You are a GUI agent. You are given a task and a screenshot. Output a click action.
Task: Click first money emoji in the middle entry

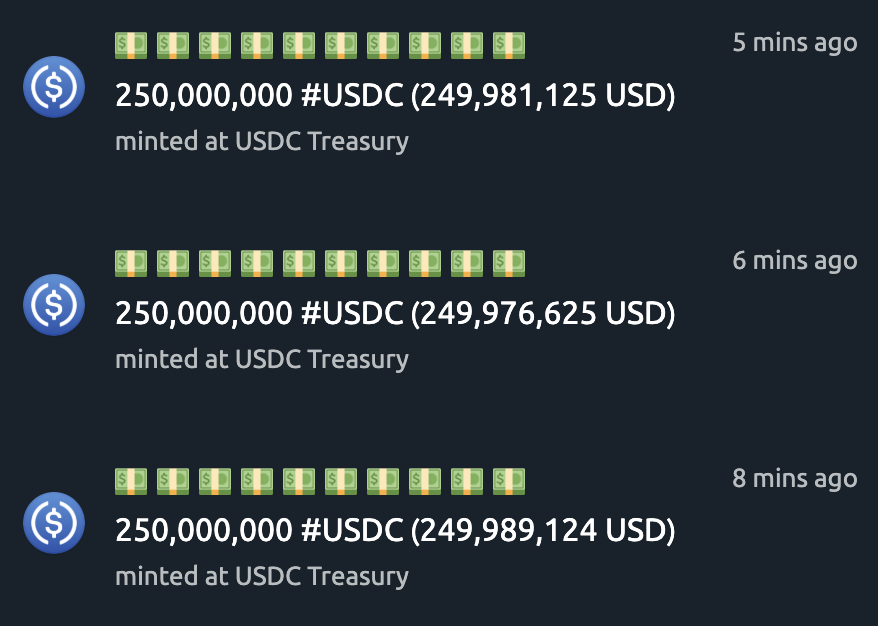131,263
